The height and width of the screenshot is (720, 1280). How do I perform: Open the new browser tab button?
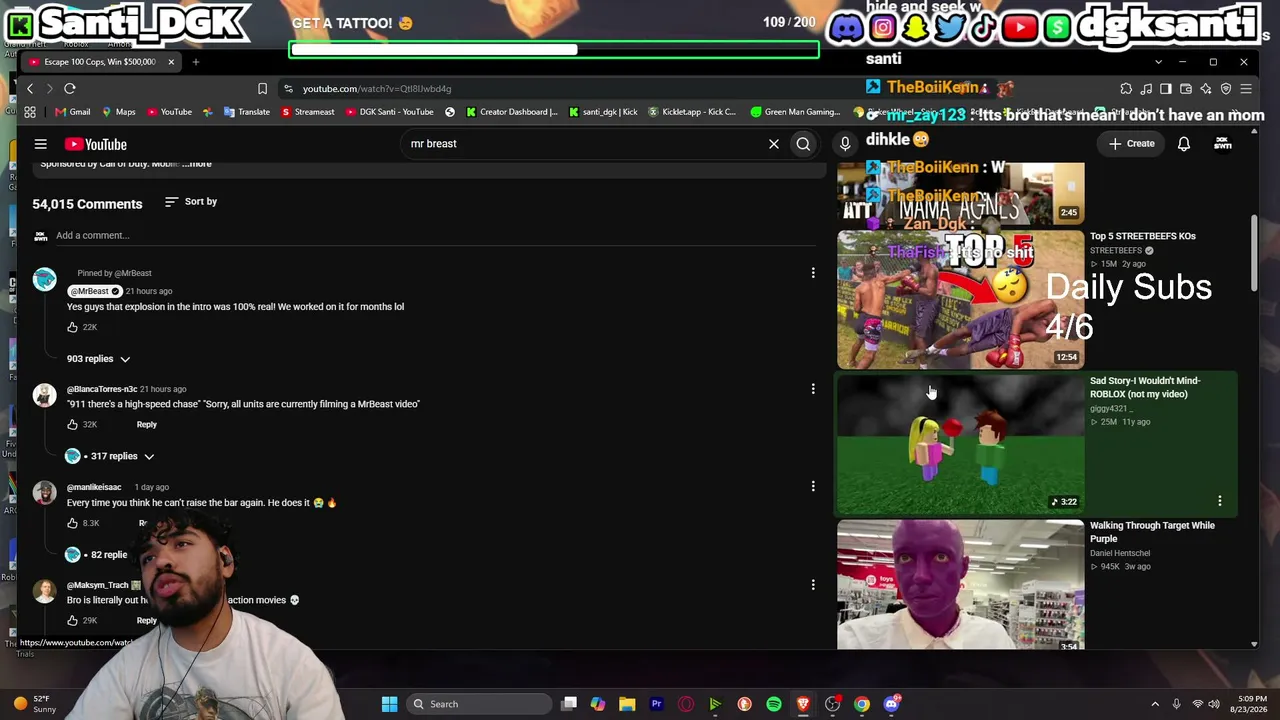click(196, 62)
